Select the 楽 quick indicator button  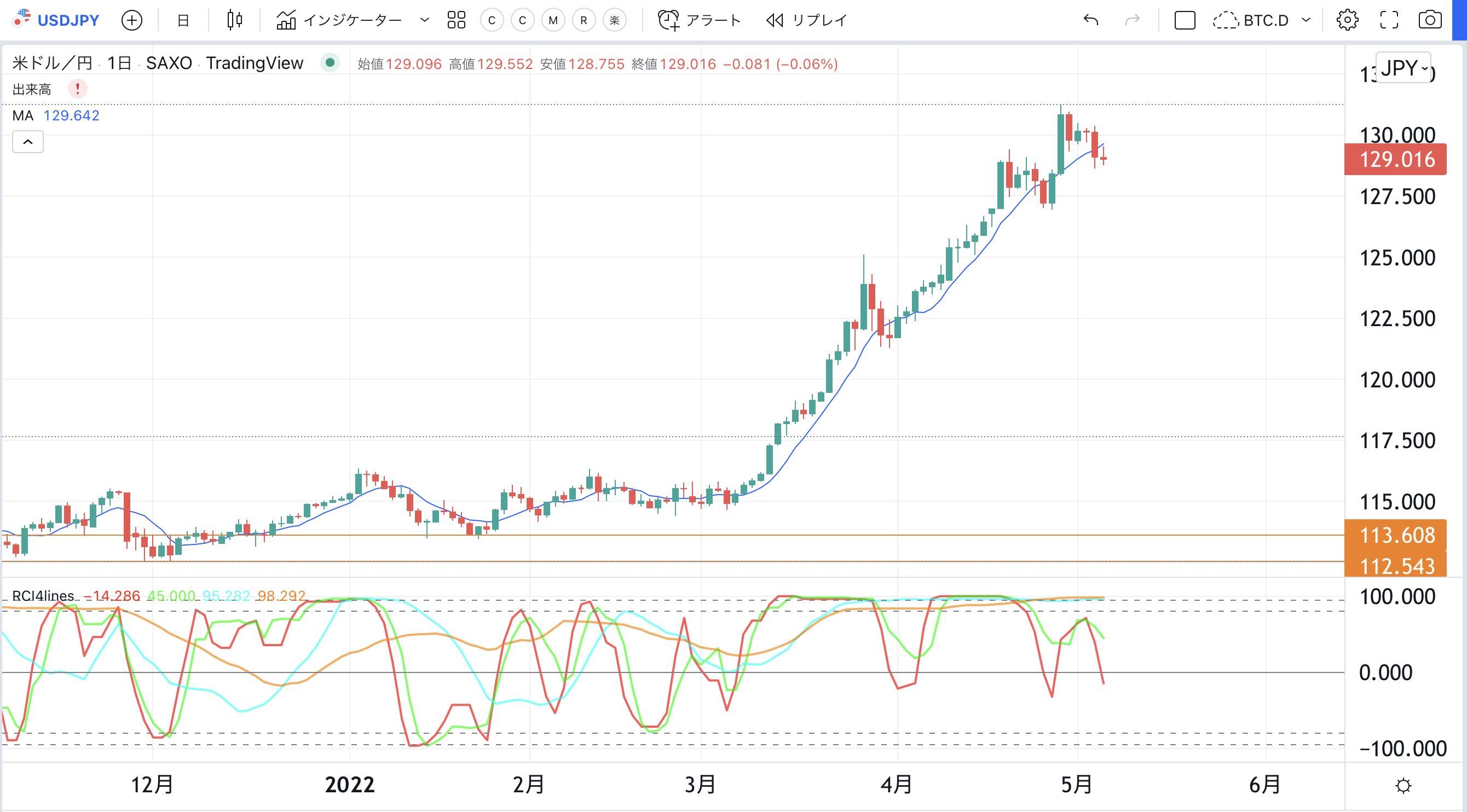coord(614,20)
